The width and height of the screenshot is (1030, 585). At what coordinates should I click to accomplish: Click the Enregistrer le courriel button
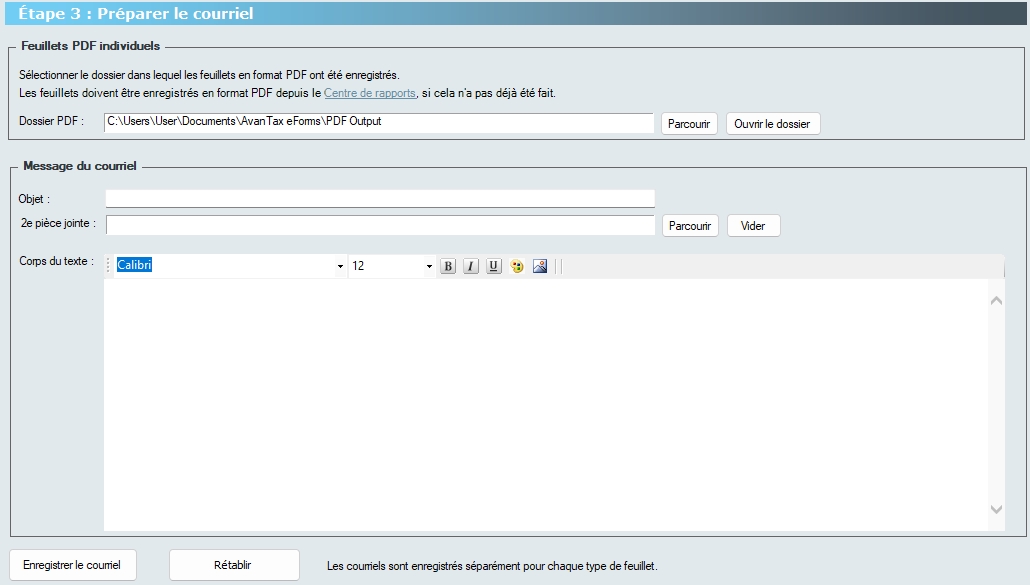pyautogui.click(x=71, y=565)
